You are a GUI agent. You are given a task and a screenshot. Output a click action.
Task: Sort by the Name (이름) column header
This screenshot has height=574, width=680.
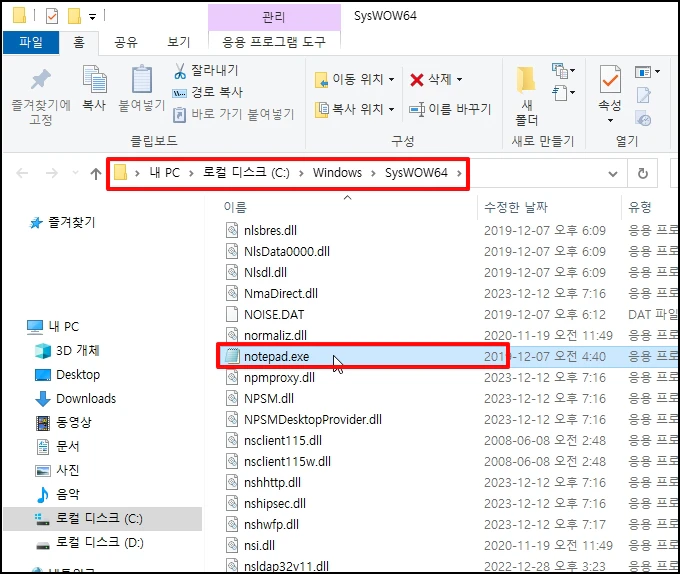(x=235, y=207)
